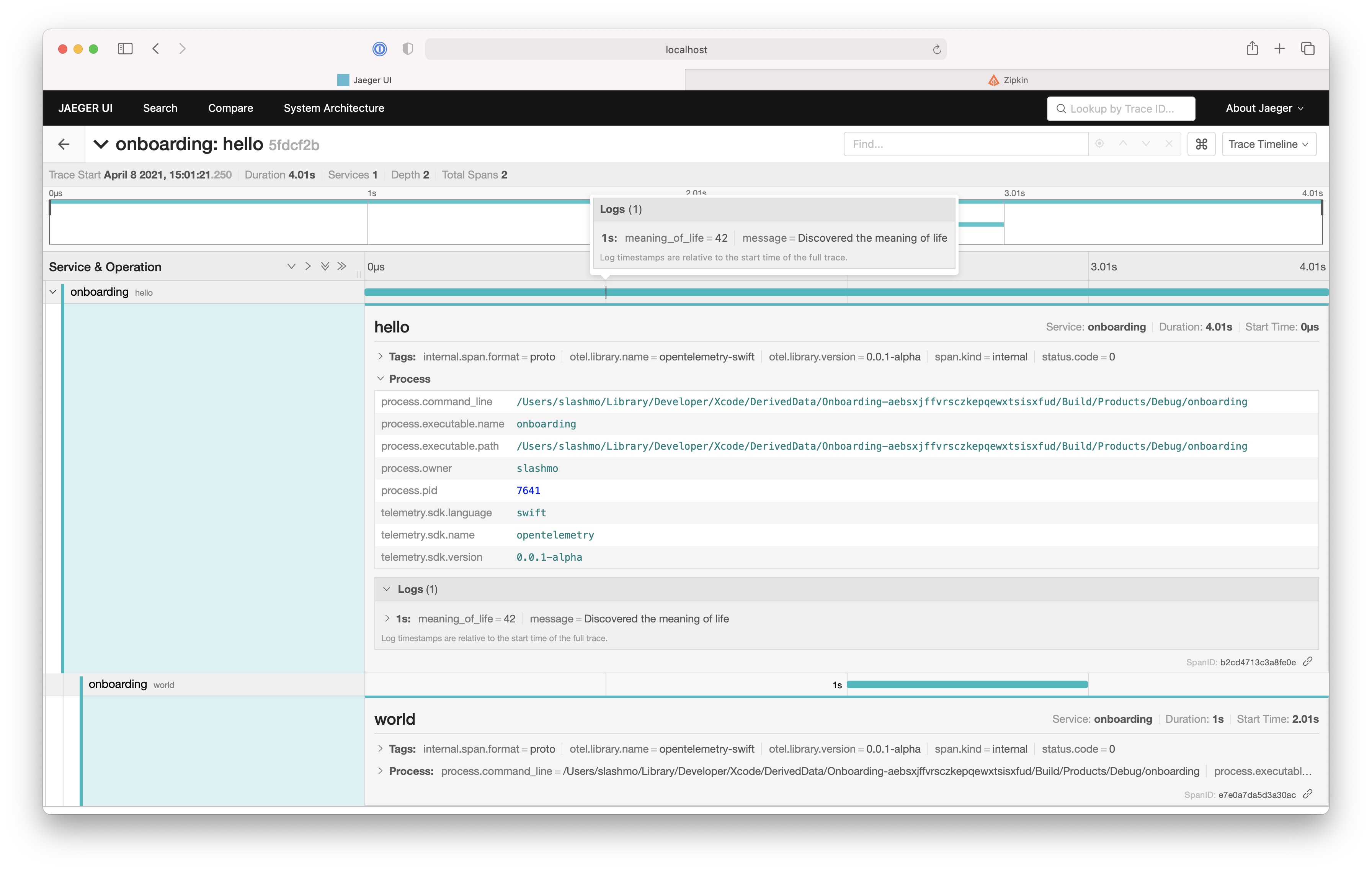Open the About Jaeger menu
Image resolution: width=1372 pixels, height=871 pixels.
click(x=1264, y=108)
